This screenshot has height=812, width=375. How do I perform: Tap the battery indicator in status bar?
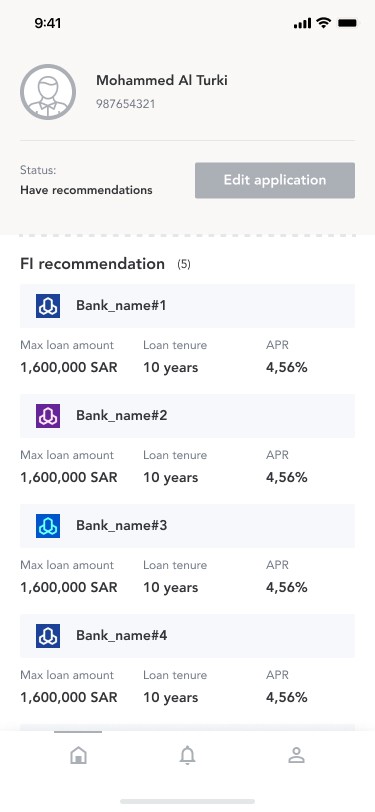pos(348,23)
